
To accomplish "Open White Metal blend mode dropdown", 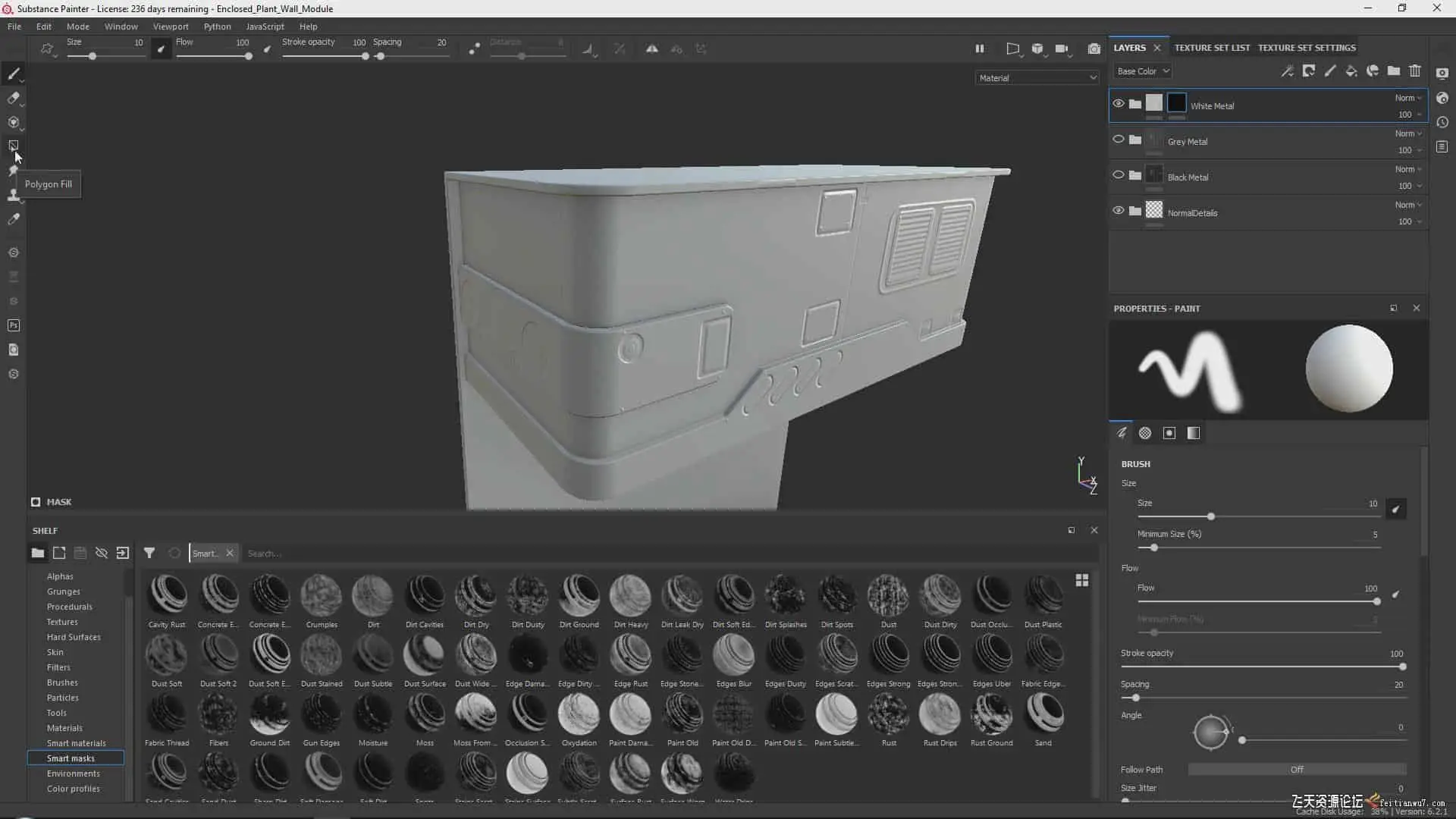I will pyautogui.click(x=1408, y=98).
